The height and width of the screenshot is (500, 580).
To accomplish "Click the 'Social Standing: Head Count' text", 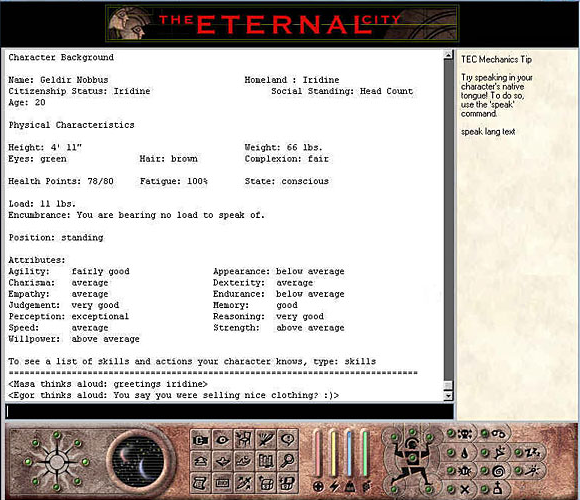I will (342, 91).
